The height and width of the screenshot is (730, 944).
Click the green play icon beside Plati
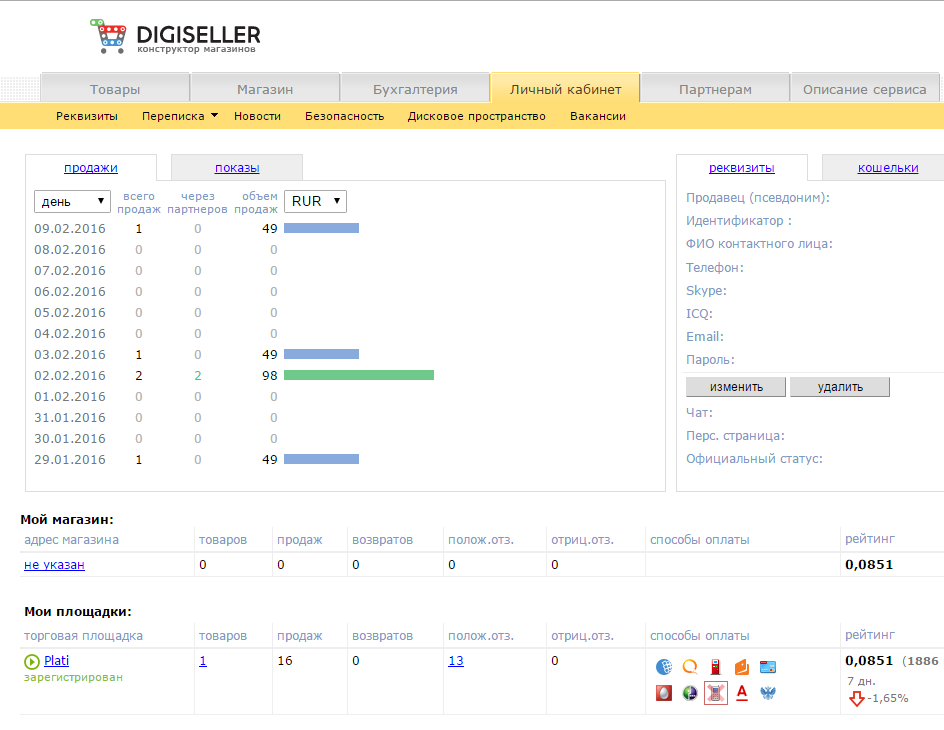click(31, 661)
